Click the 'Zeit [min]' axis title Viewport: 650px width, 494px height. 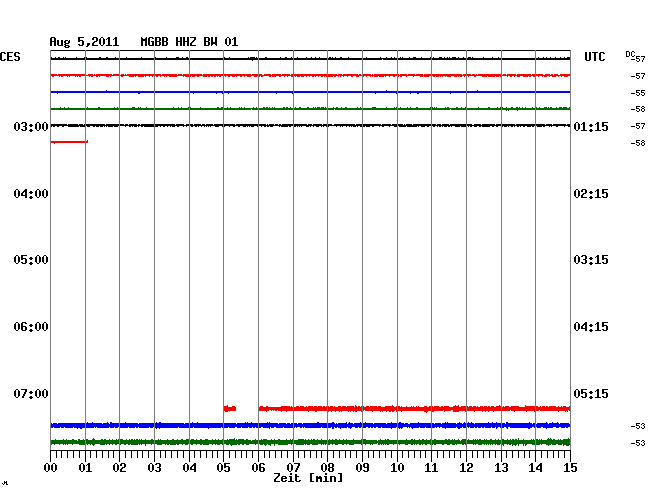tap(308, 478)
